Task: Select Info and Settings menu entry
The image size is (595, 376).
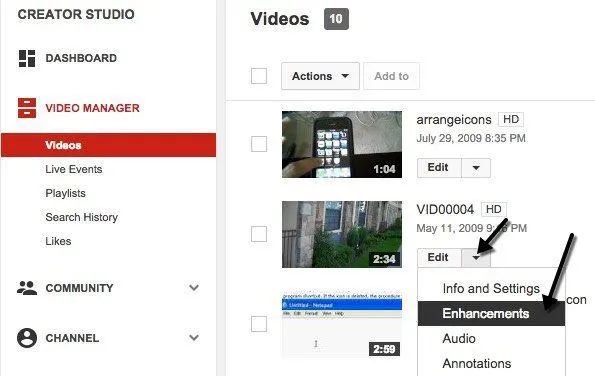Action: pyautogui.click(x=491, y=289)
